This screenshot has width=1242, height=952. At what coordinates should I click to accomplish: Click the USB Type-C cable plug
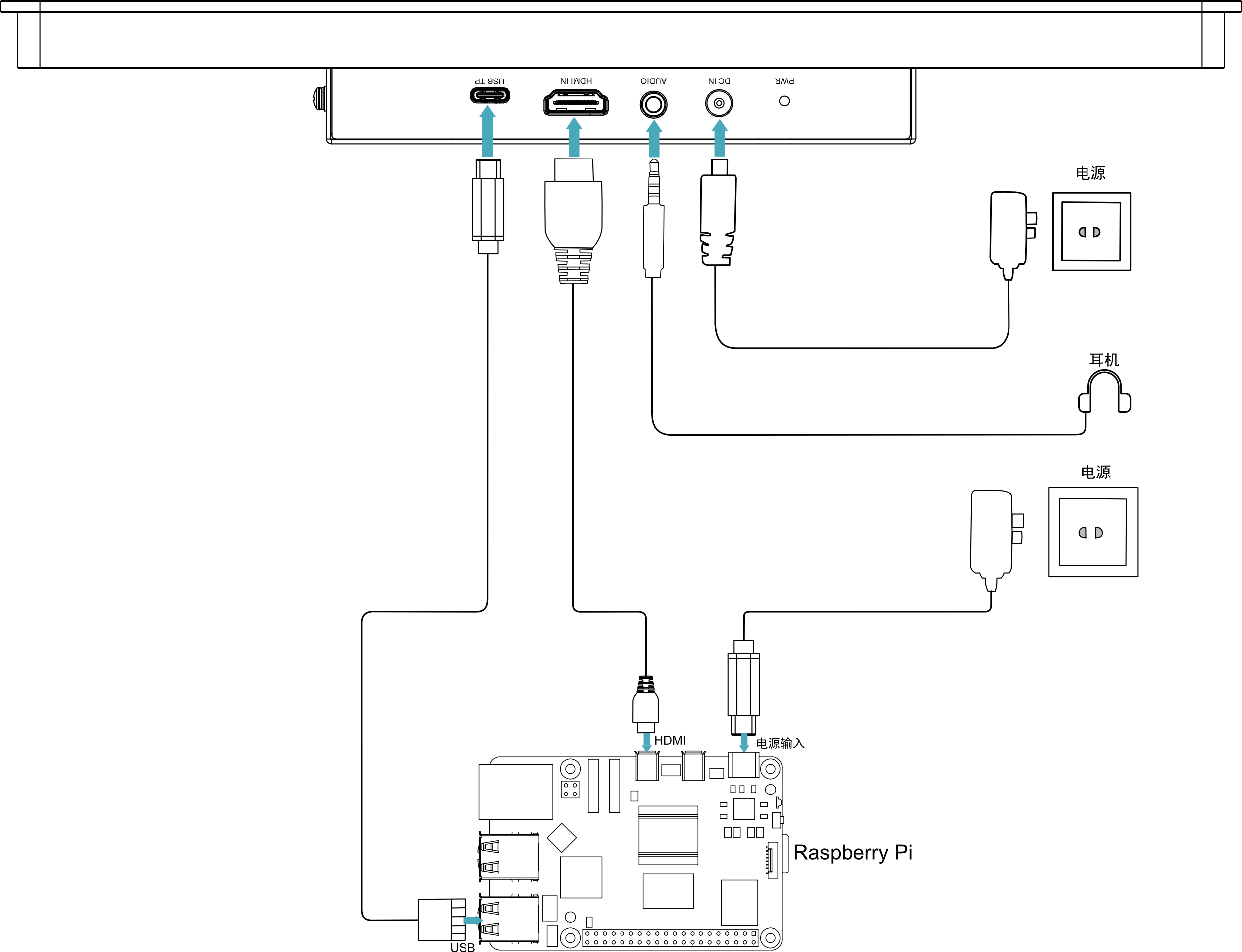[x=488, y=206]
